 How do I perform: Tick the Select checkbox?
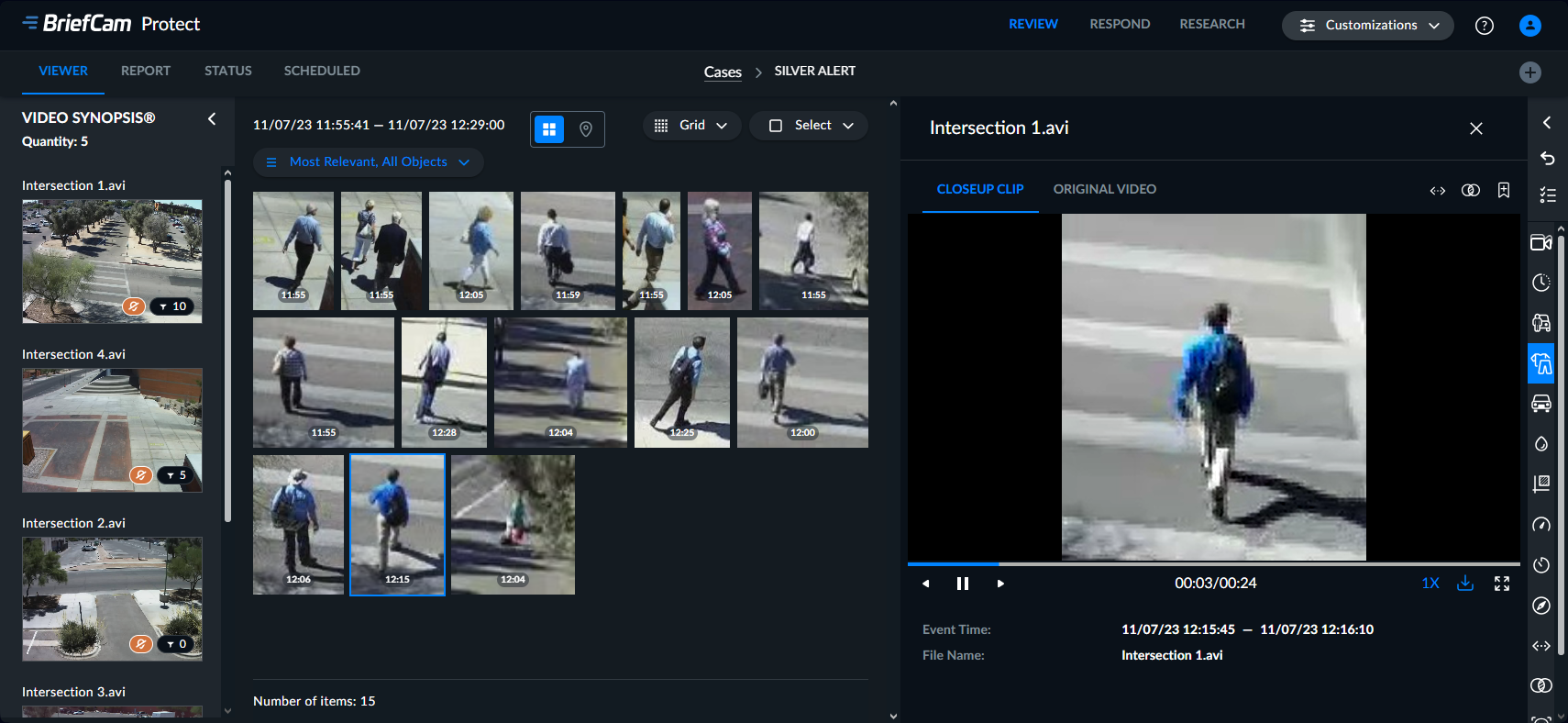tap(776, 126)
